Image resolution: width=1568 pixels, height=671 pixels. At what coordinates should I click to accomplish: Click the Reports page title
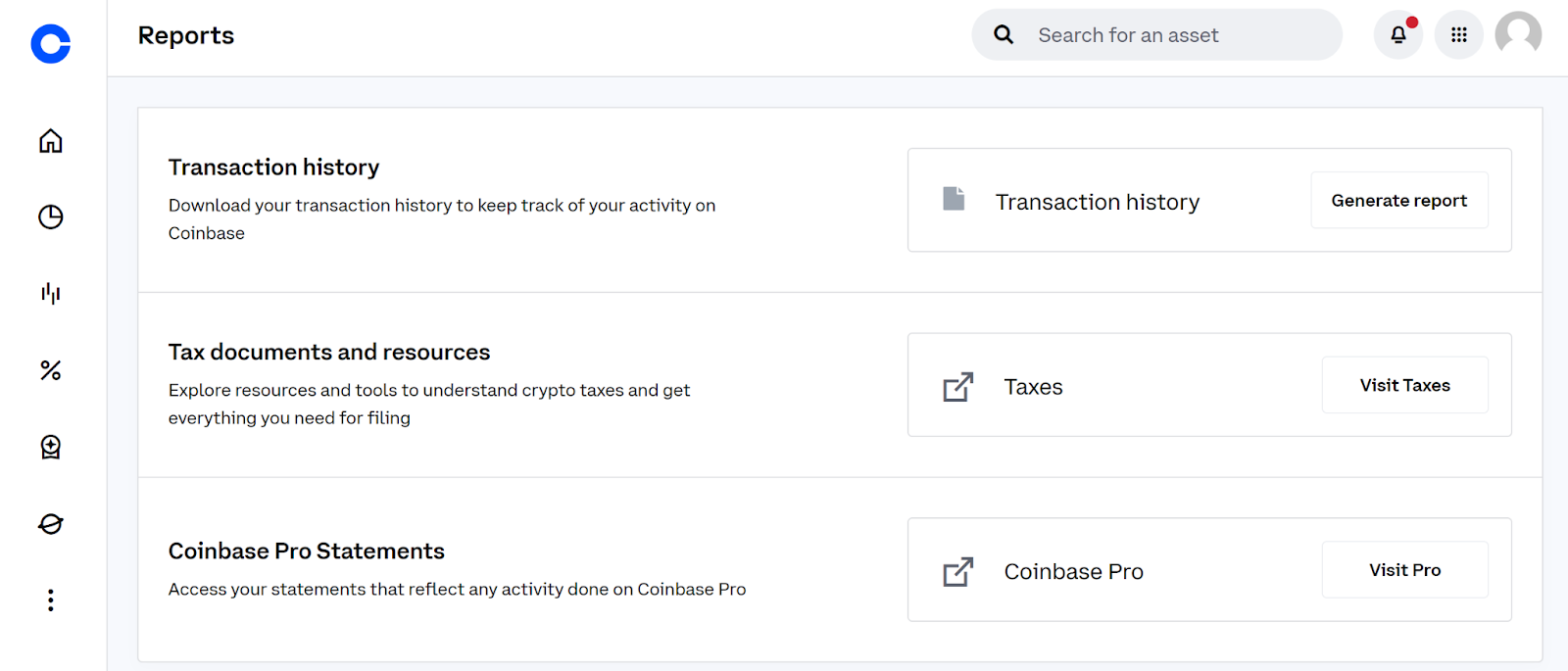pos(186,36)
